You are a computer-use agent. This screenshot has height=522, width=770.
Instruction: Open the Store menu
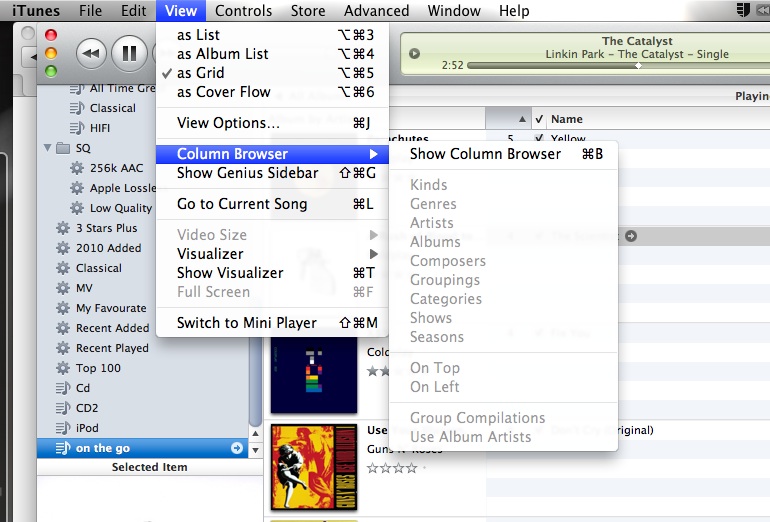308,10
